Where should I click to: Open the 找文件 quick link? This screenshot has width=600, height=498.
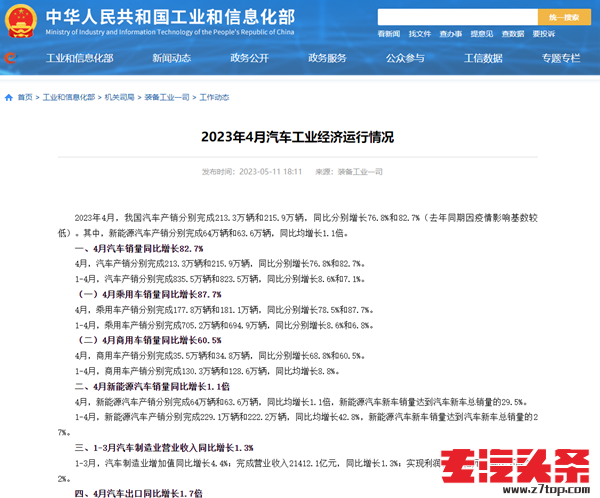[420, 34]
